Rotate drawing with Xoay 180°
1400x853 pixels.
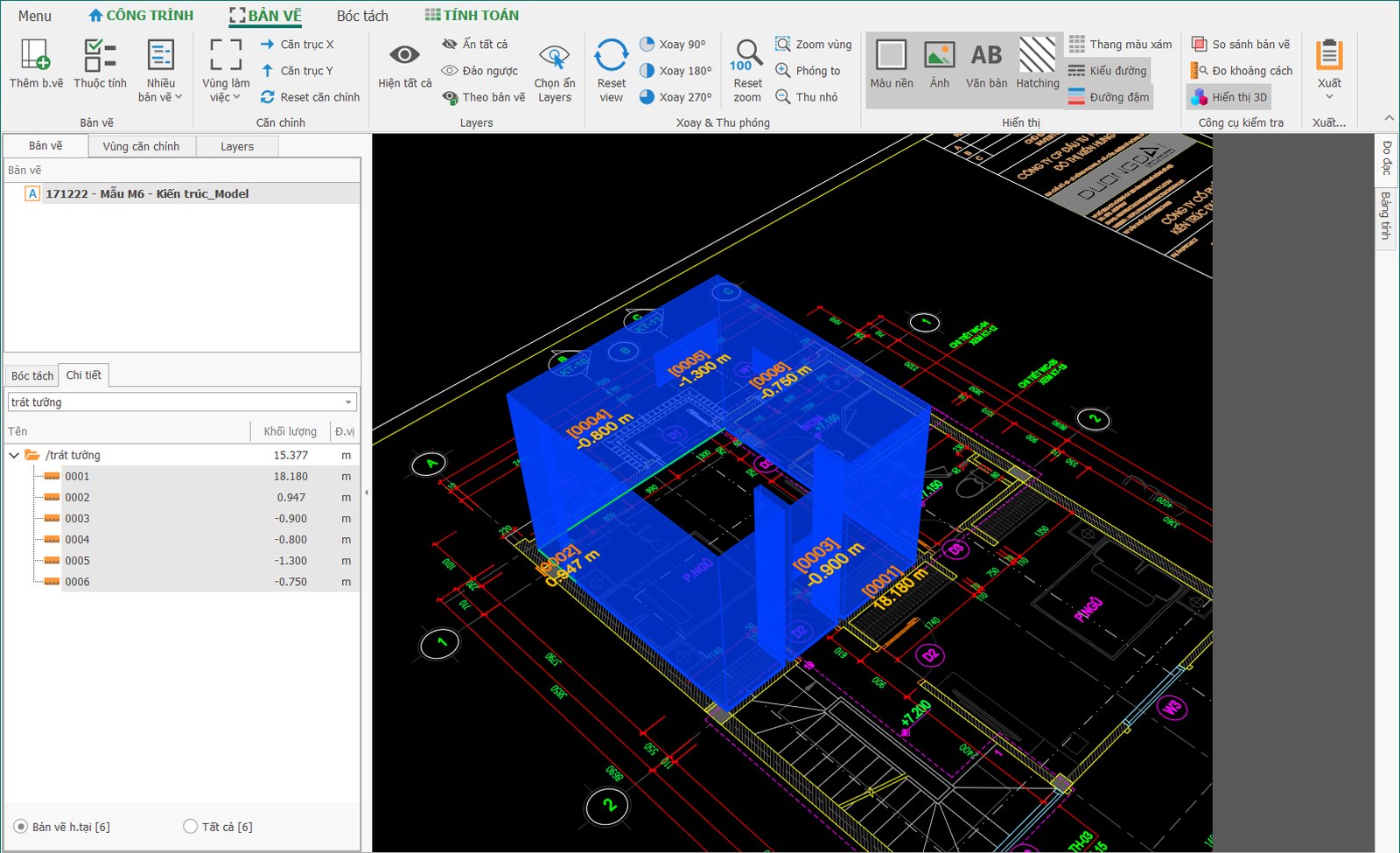675,71
